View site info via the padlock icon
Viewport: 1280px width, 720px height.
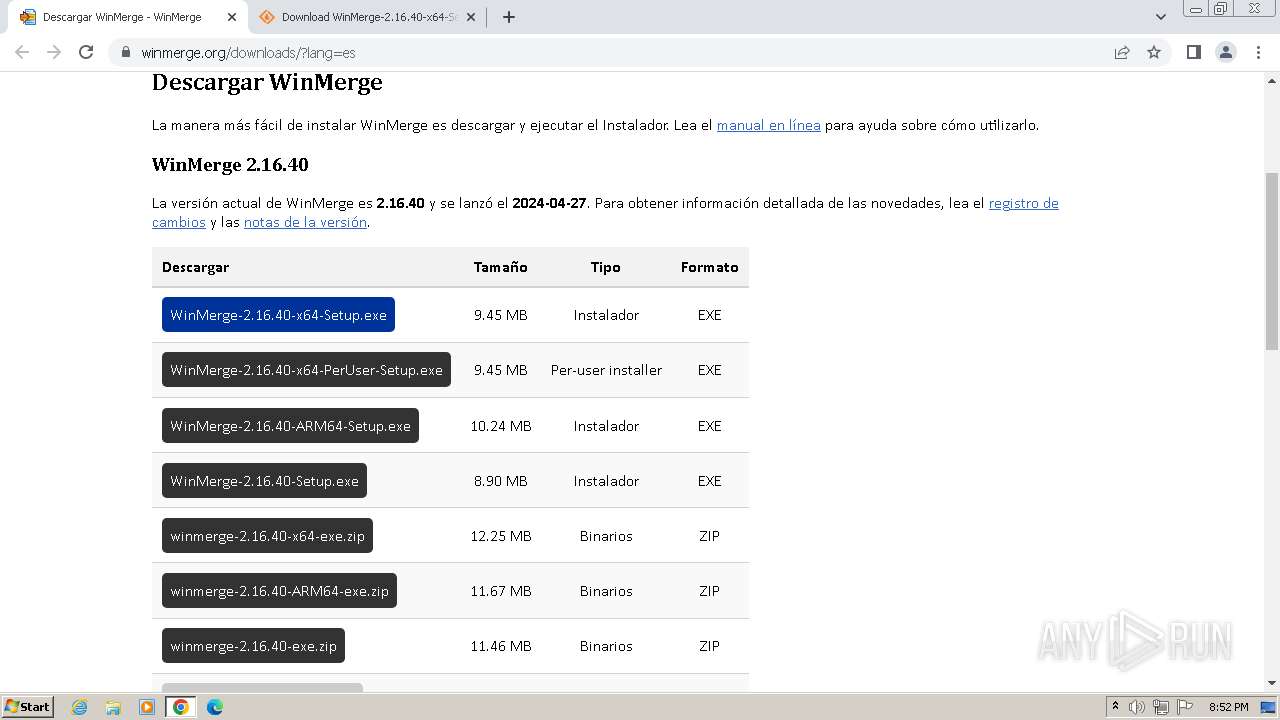pos(125,52)
